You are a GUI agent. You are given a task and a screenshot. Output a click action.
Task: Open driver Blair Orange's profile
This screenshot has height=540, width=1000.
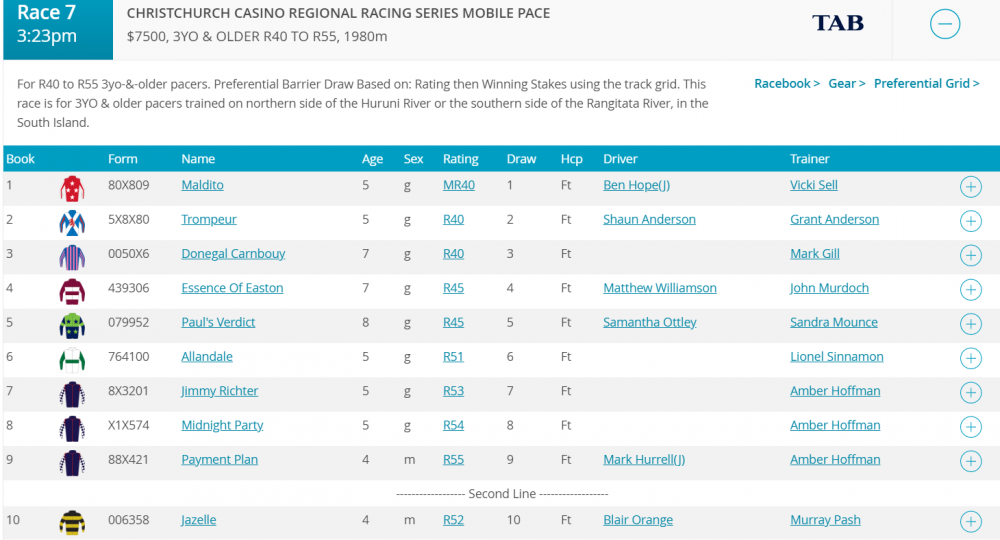pyautogui.click(x=638, y=520)
